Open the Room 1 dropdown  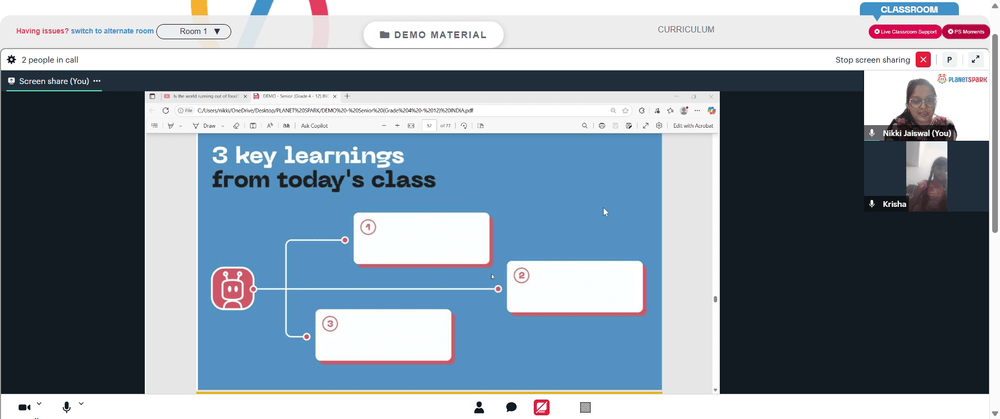194,31
